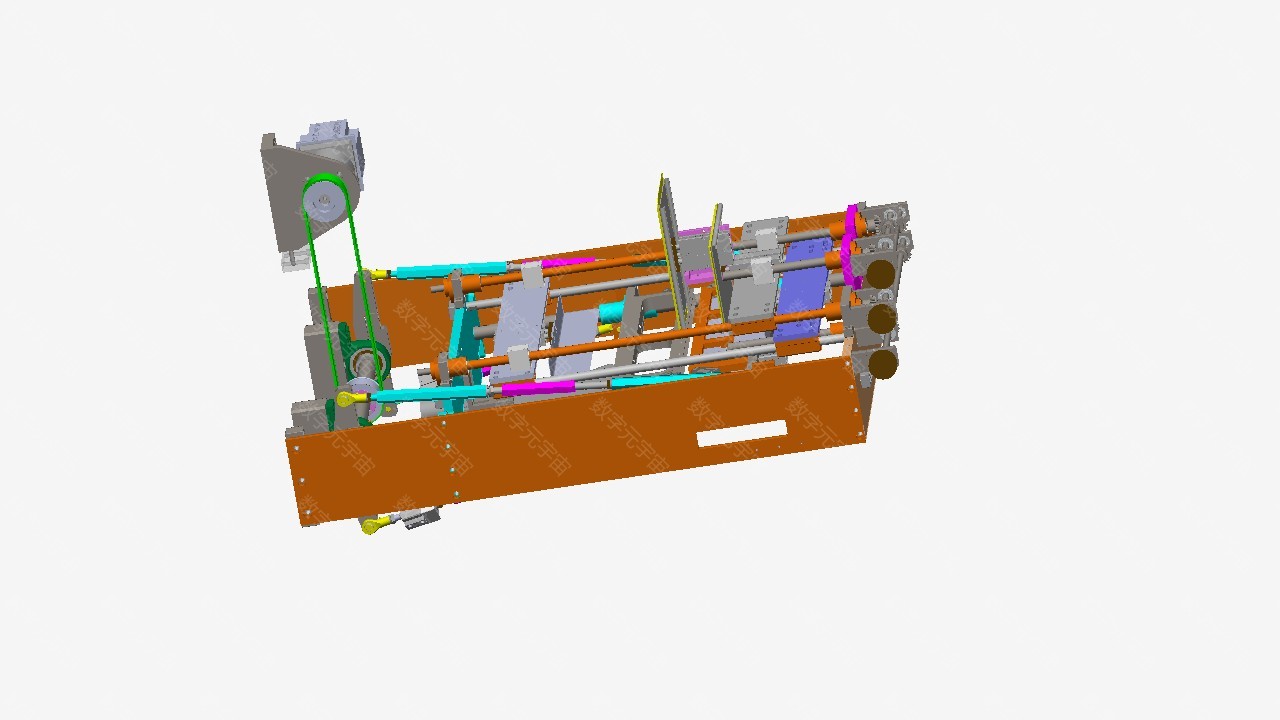Screen dimensions: 1280x720
Task: Select the shorter yellow-edged vertical plate
Action: 717,260
